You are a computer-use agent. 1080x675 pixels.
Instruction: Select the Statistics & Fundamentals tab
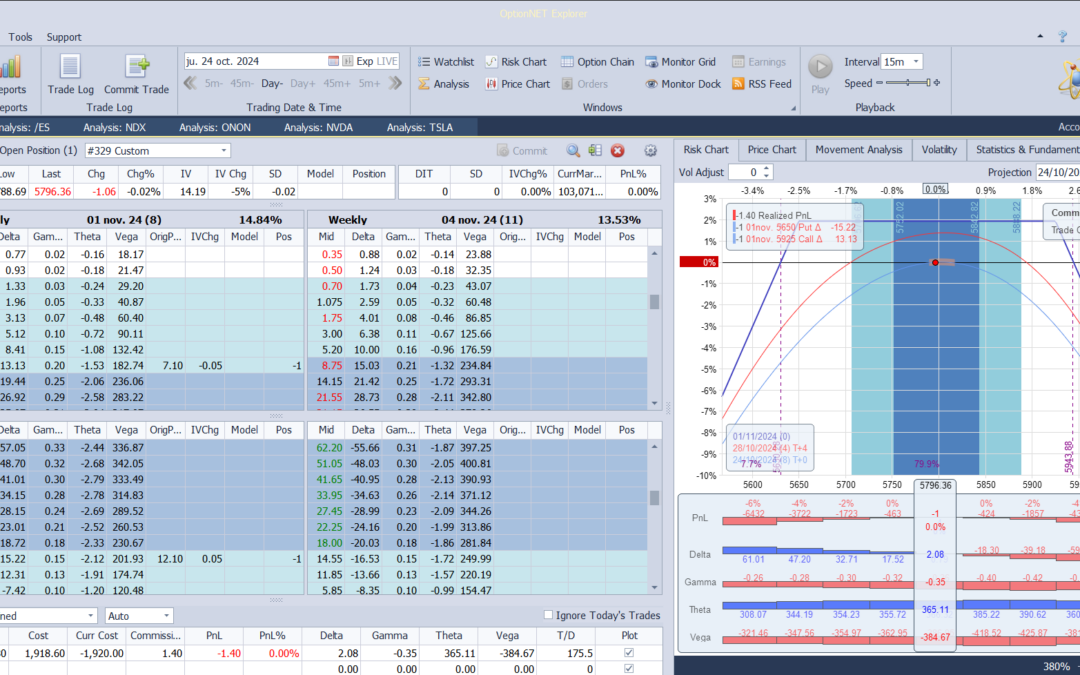[1025, 149]
